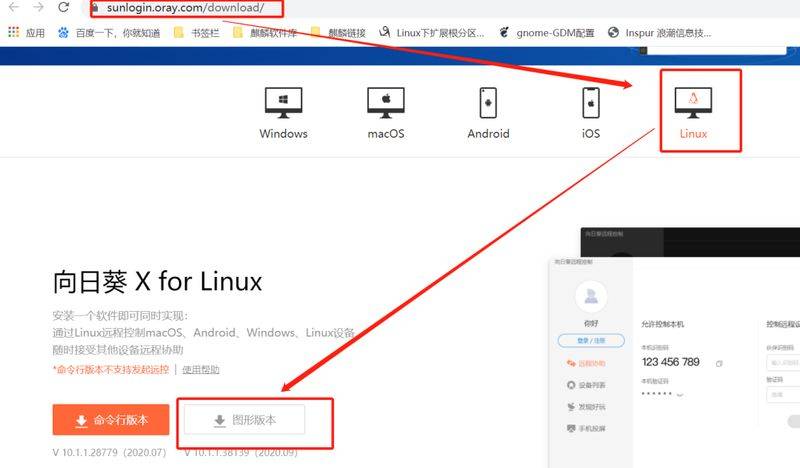Select the Android platform icon
Viewport: 800px width, 468px height.
click(x=488, y=103)
